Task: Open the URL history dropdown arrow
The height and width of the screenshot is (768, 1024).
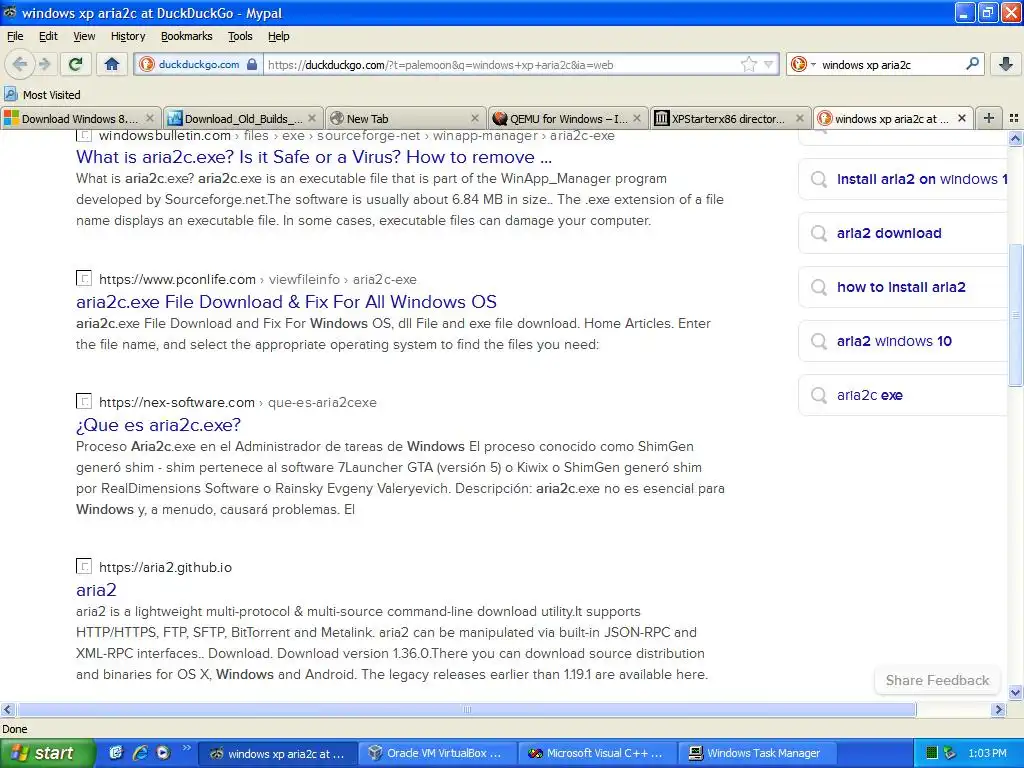Action: click(x=769, y=64)
